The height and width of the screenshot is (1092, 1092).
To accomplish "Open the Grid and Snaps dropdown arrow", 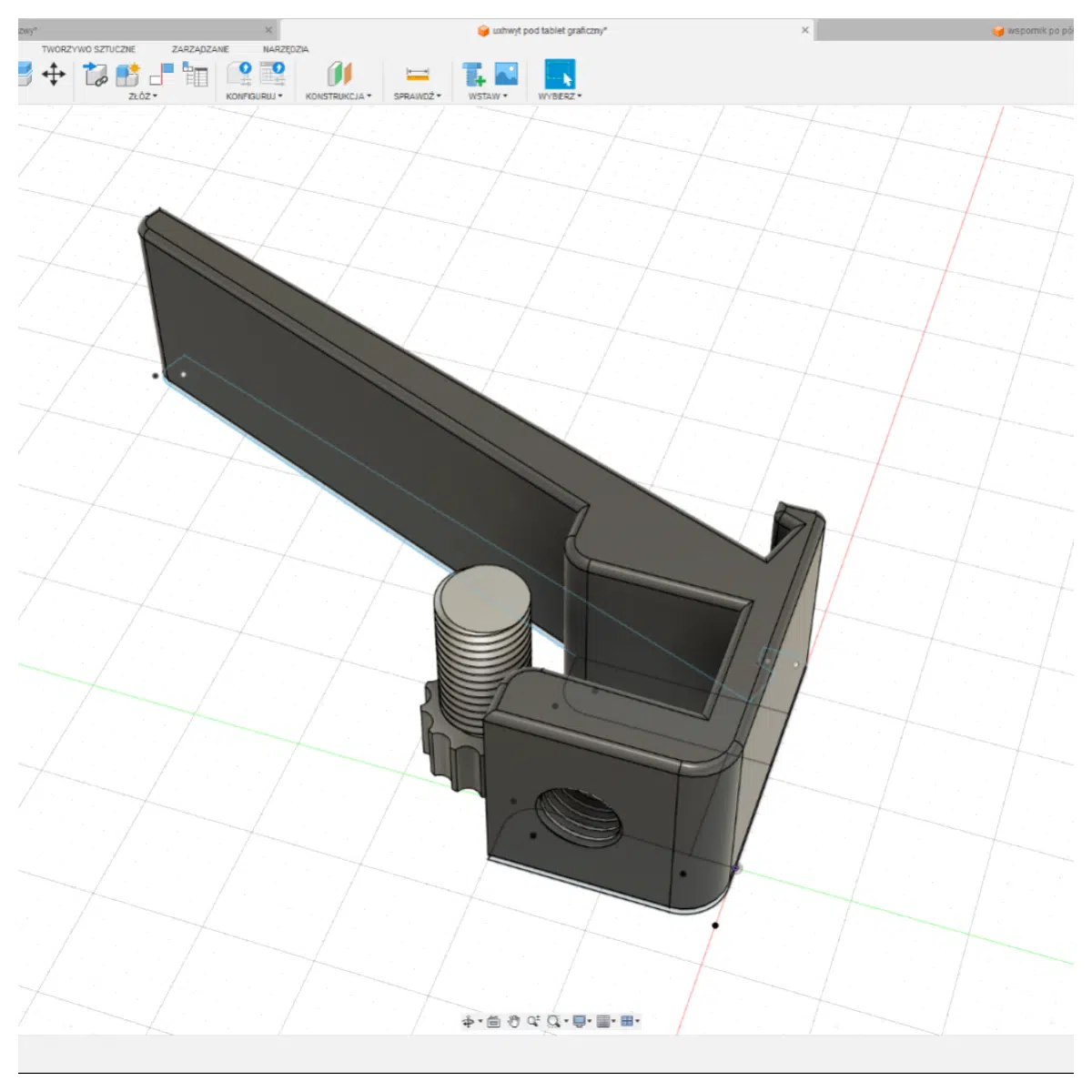I will pyautogui.click(x=613, y=1021).
